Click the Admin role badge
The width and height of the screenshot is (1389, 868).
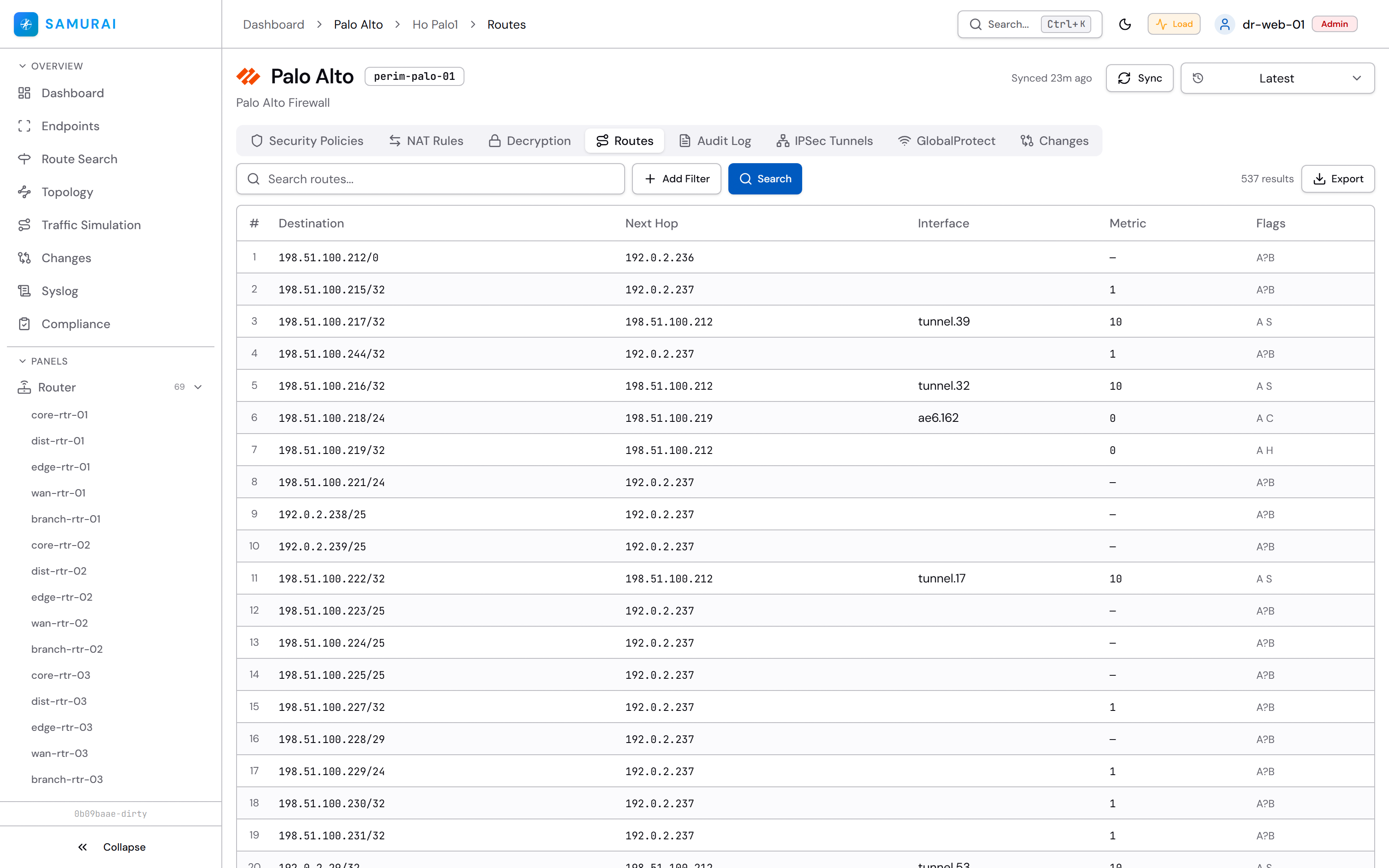pyautogui.click(x=1334, y=24)
